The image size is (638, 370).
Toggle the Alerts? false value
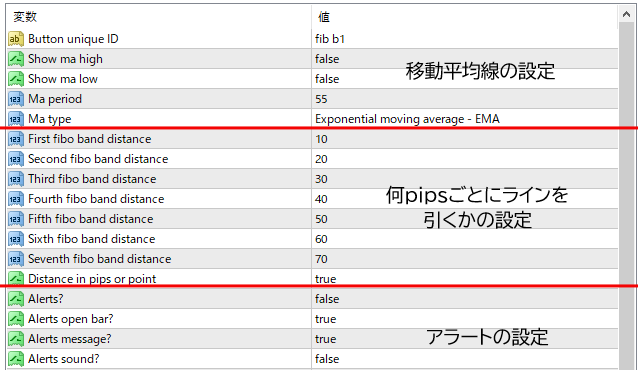(465, 299)
